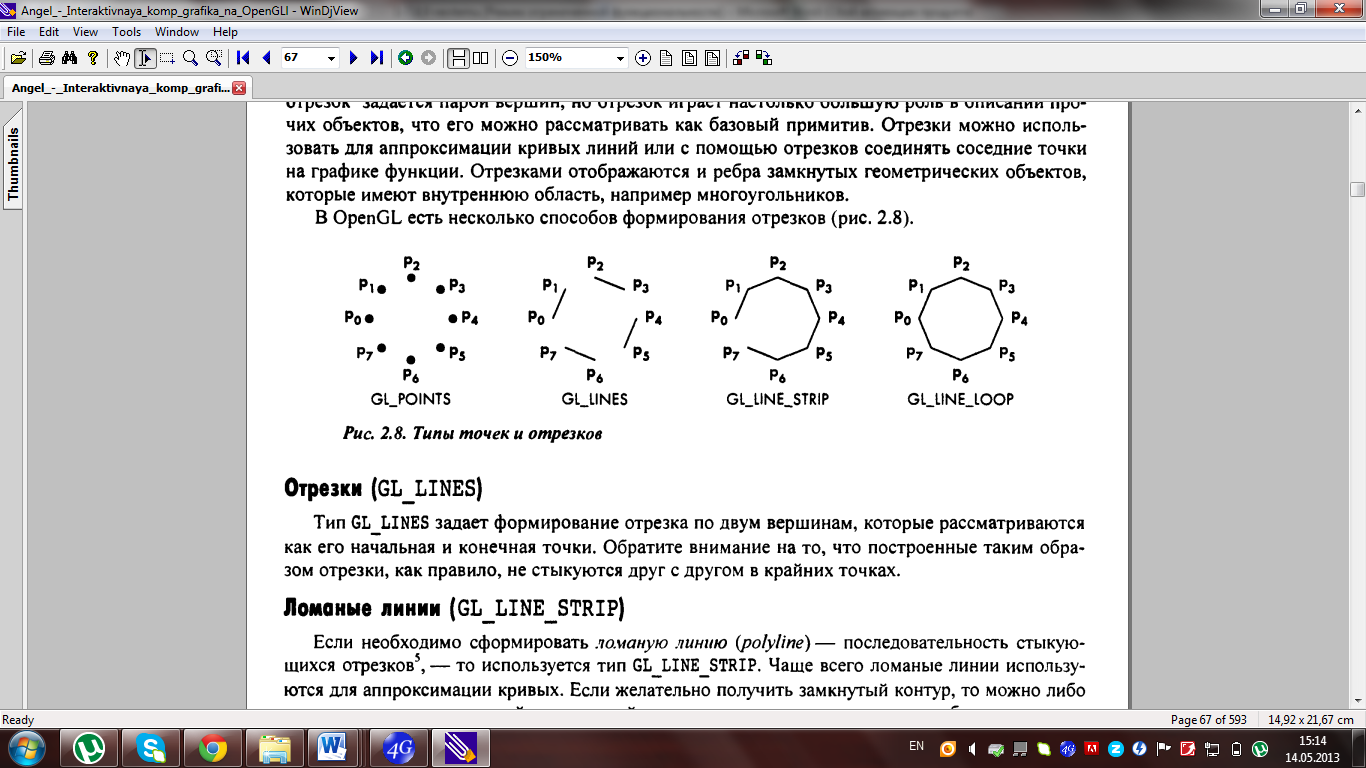Open the Window menu
The height and width of the screenshot is (768, 1366).
tap(177, 32)
